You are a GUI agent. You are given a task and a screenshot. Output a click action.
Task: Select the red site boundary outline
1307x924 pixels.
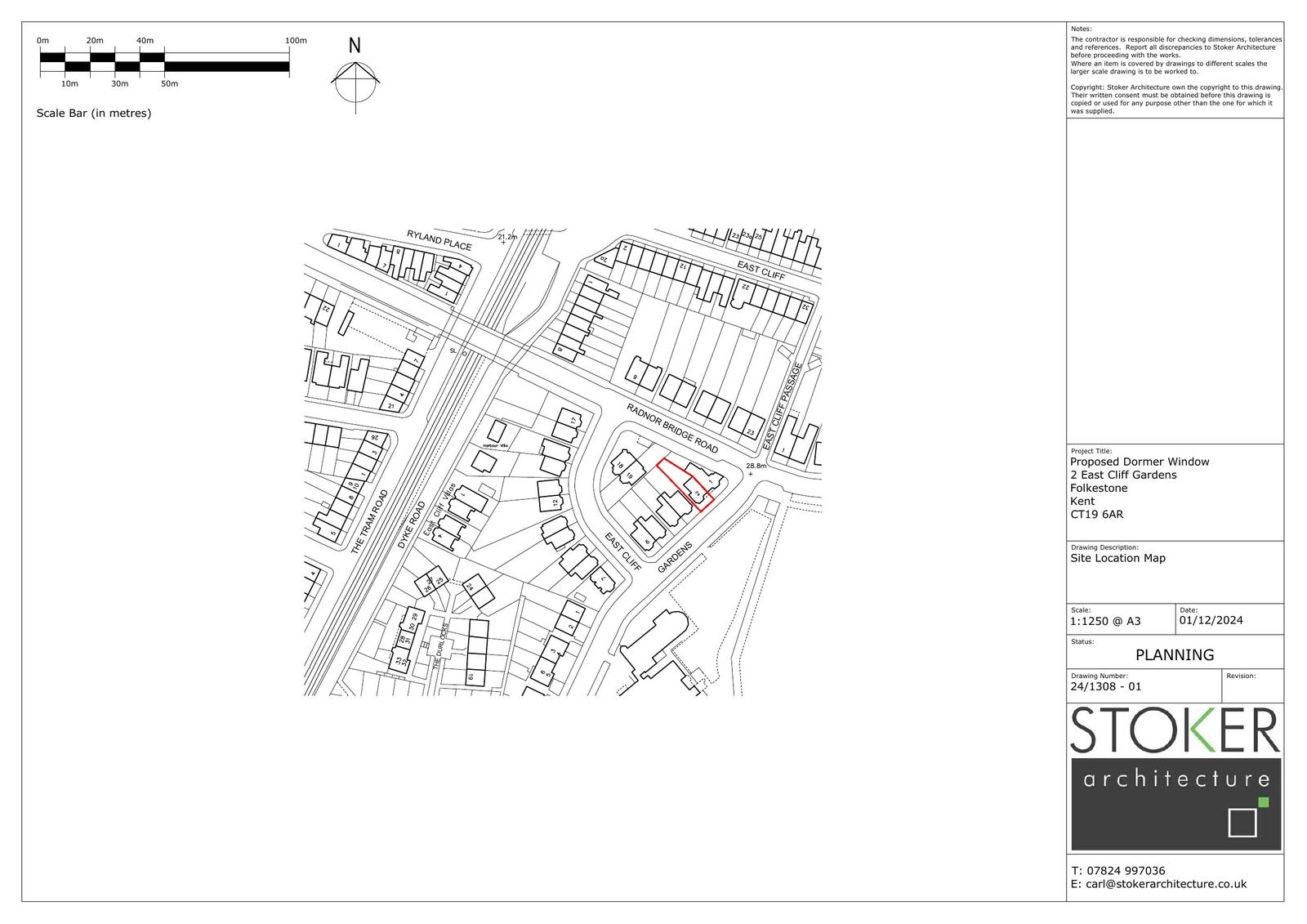click(x=686, y=485)
